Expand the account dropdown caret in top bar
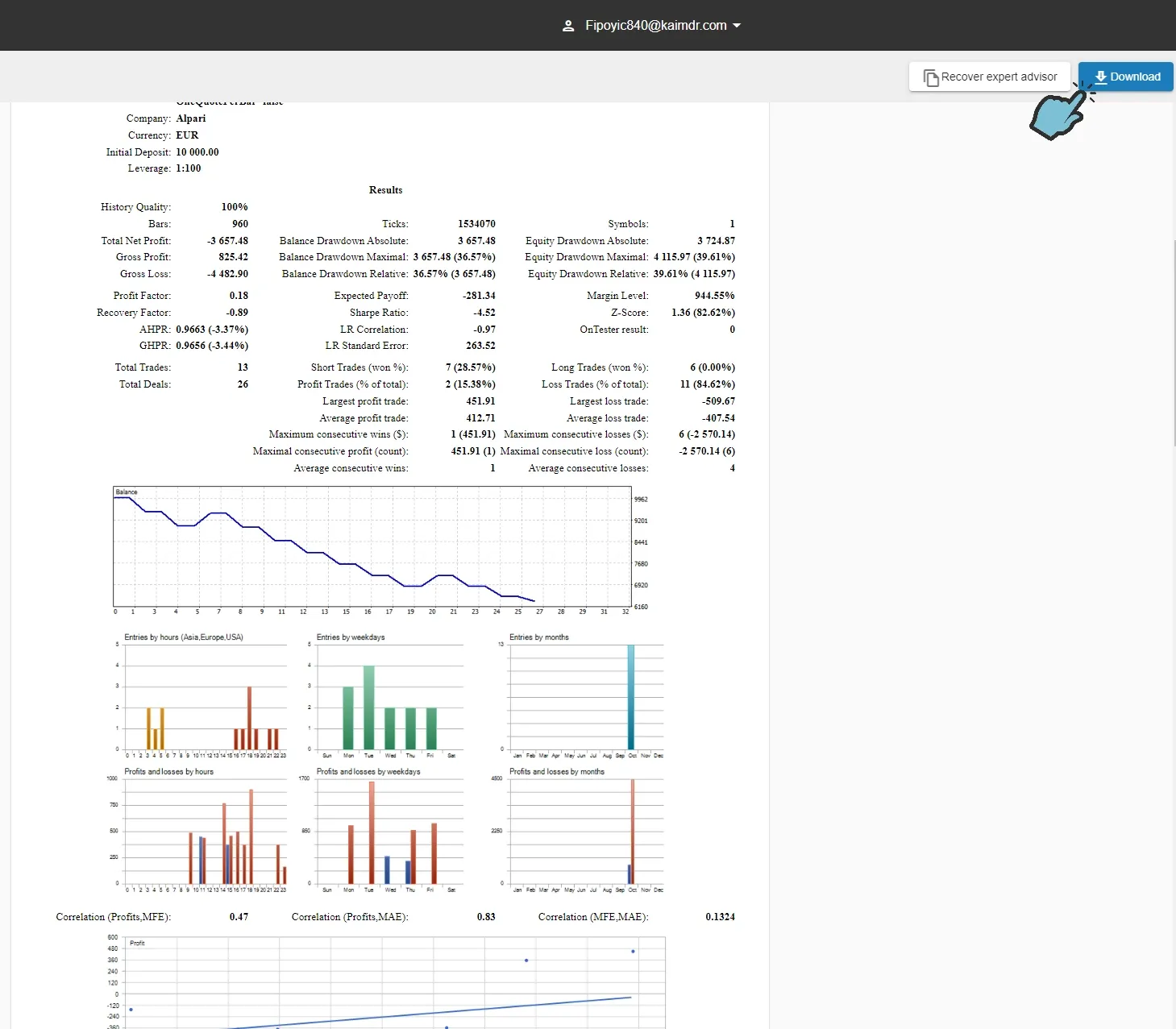 tap(736, 25)
